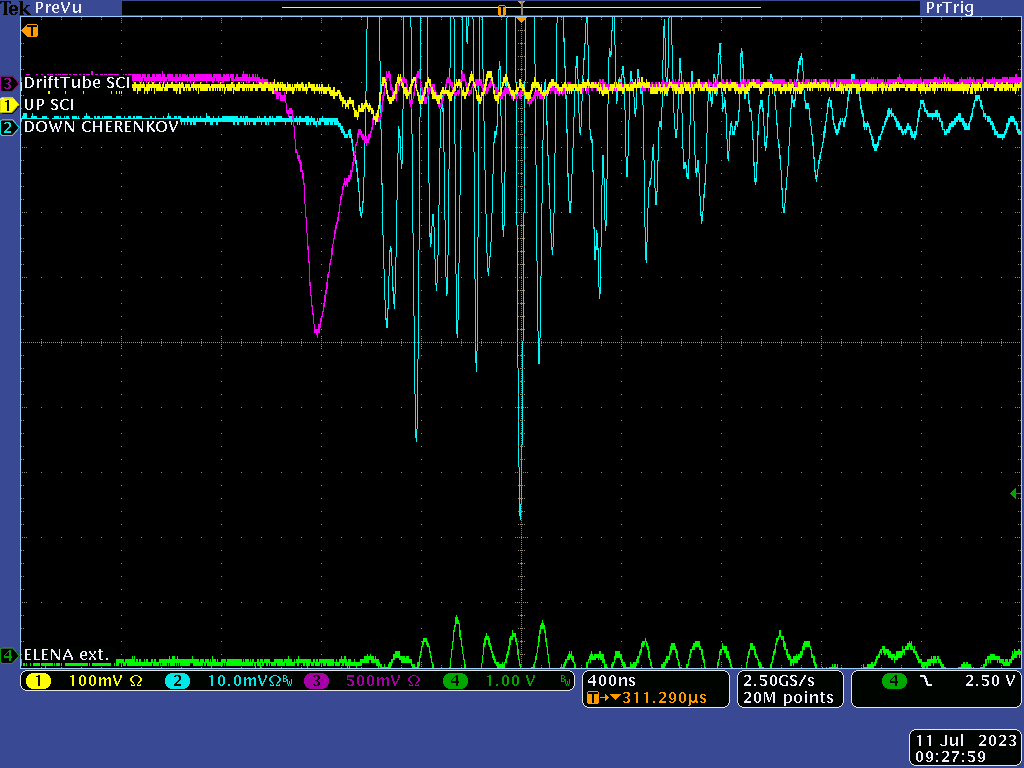This screenshot has width=1024, height=768.
Task: Click the 311.290µs trigger delay value
Action: (662, 698)
